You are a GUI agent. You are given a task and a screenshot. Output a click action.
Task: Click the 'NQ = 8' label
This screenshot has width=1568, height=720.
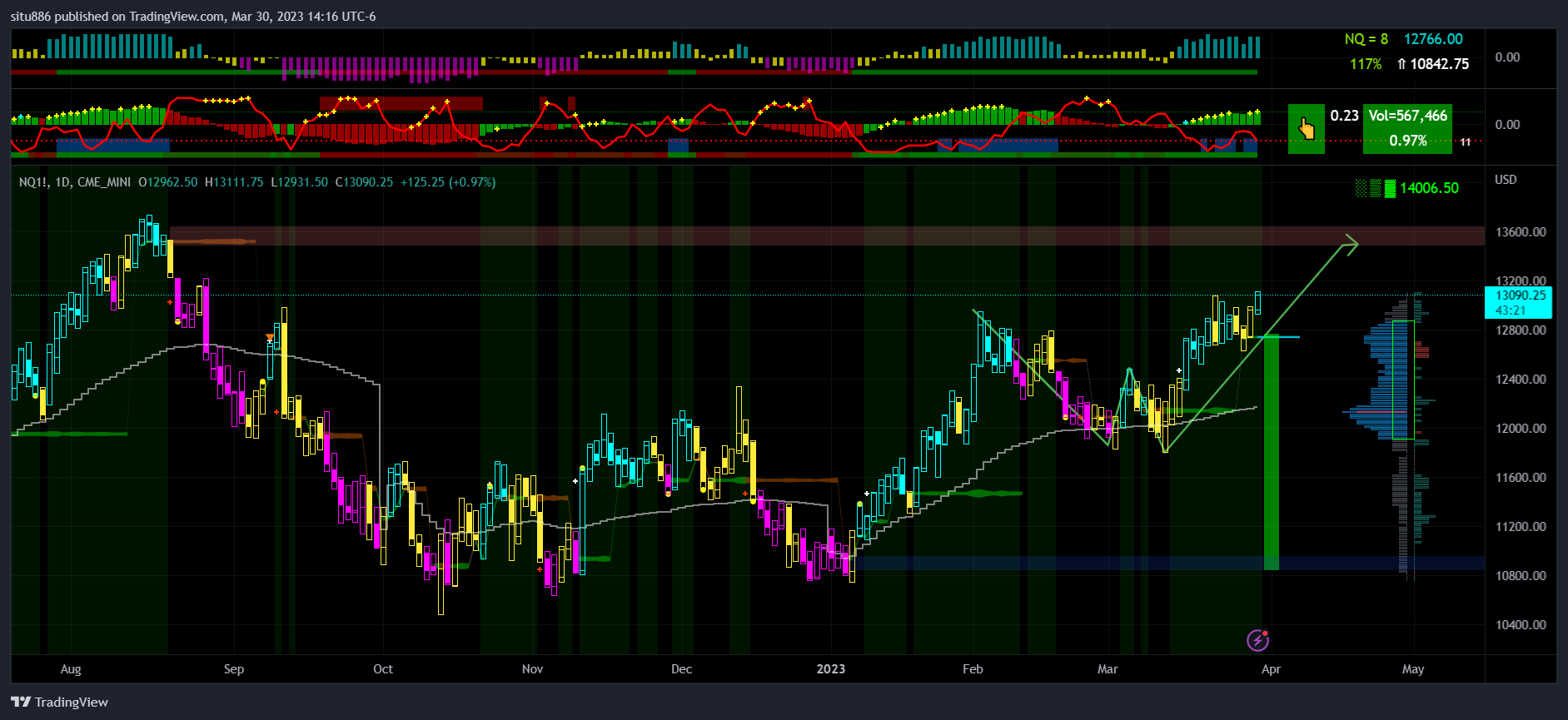tap(1366, 39)
